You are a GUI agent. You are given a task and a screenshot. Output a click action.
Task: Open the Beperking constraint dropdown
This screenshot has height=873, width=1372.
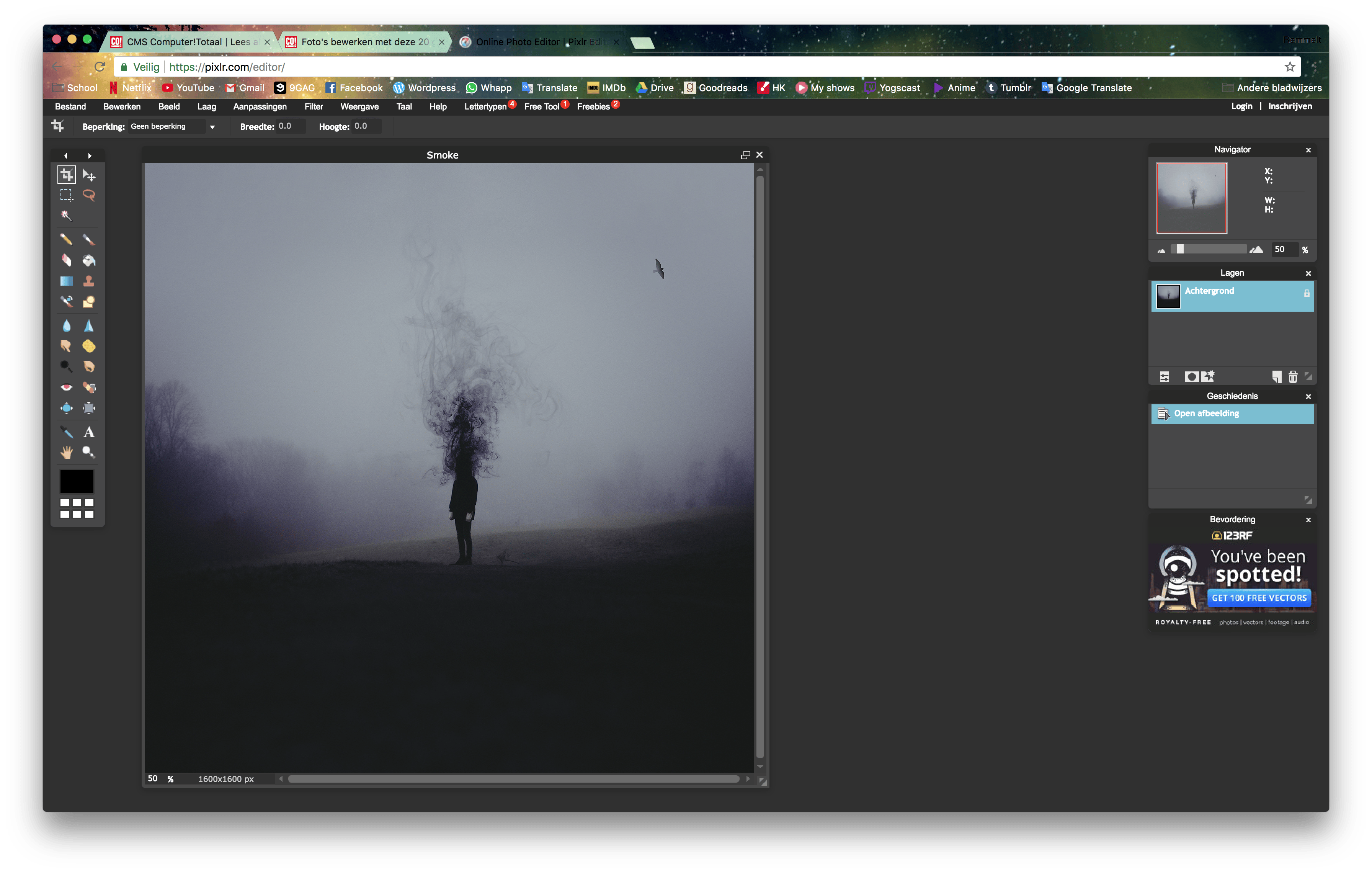[212, 126]
